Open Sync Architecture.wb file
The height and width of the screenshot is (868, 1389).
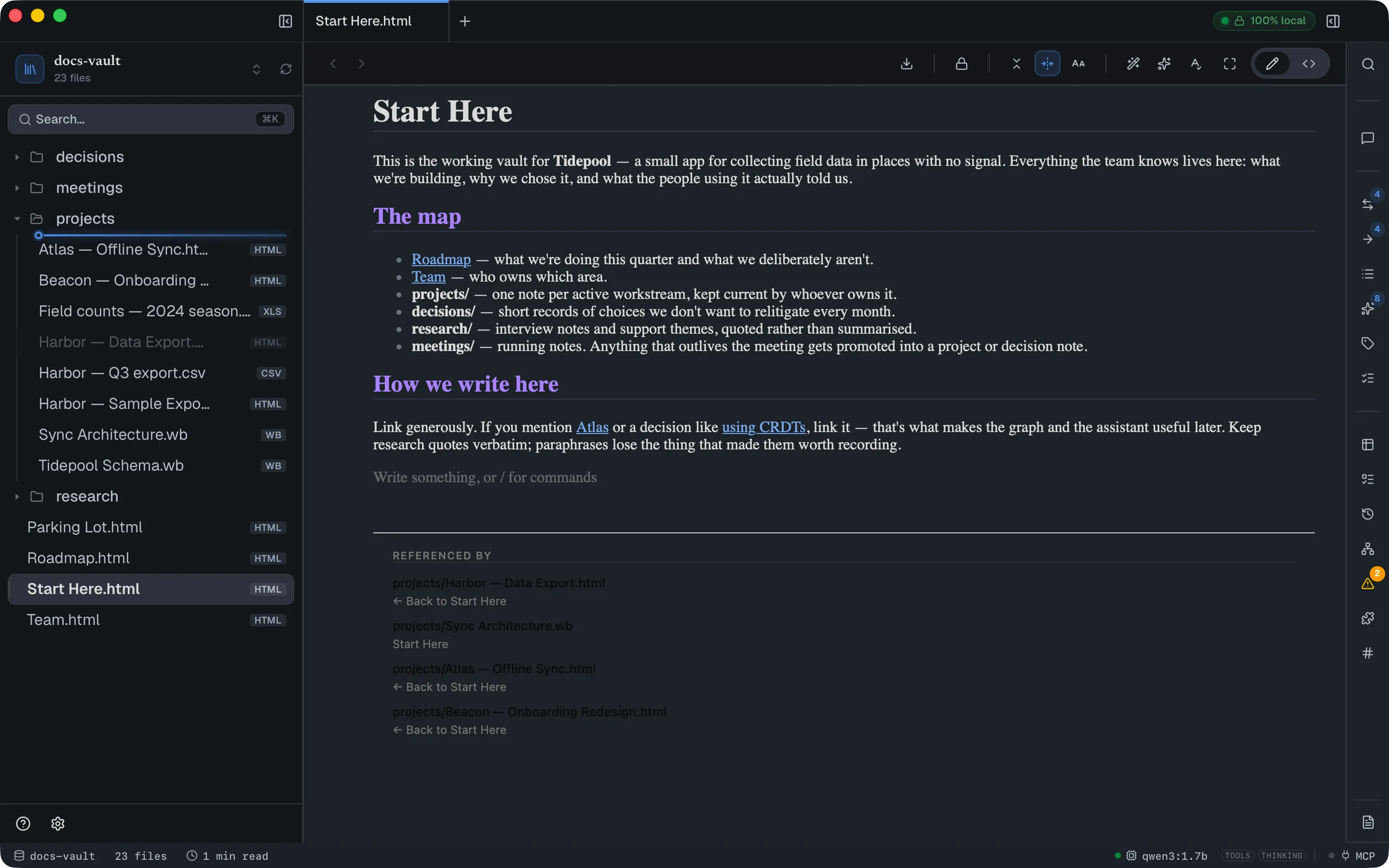tap(150, 434)
